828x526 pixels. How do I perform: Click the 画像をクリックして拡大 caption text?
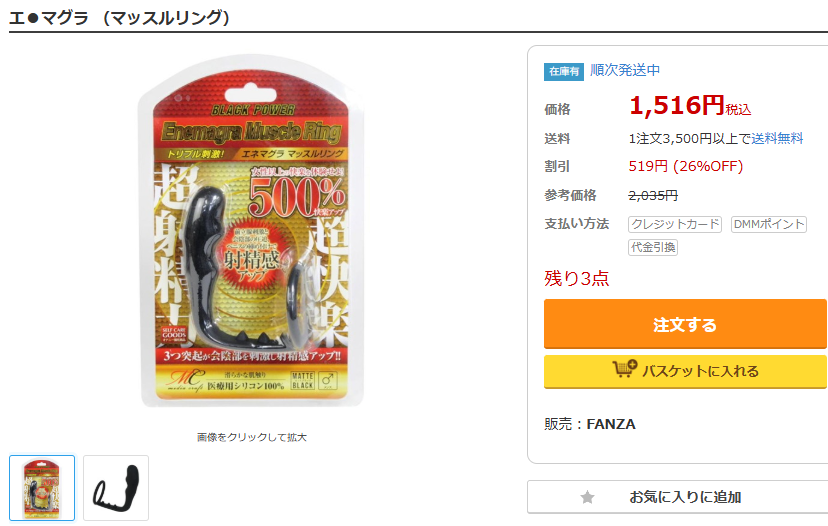coord(251,437)
